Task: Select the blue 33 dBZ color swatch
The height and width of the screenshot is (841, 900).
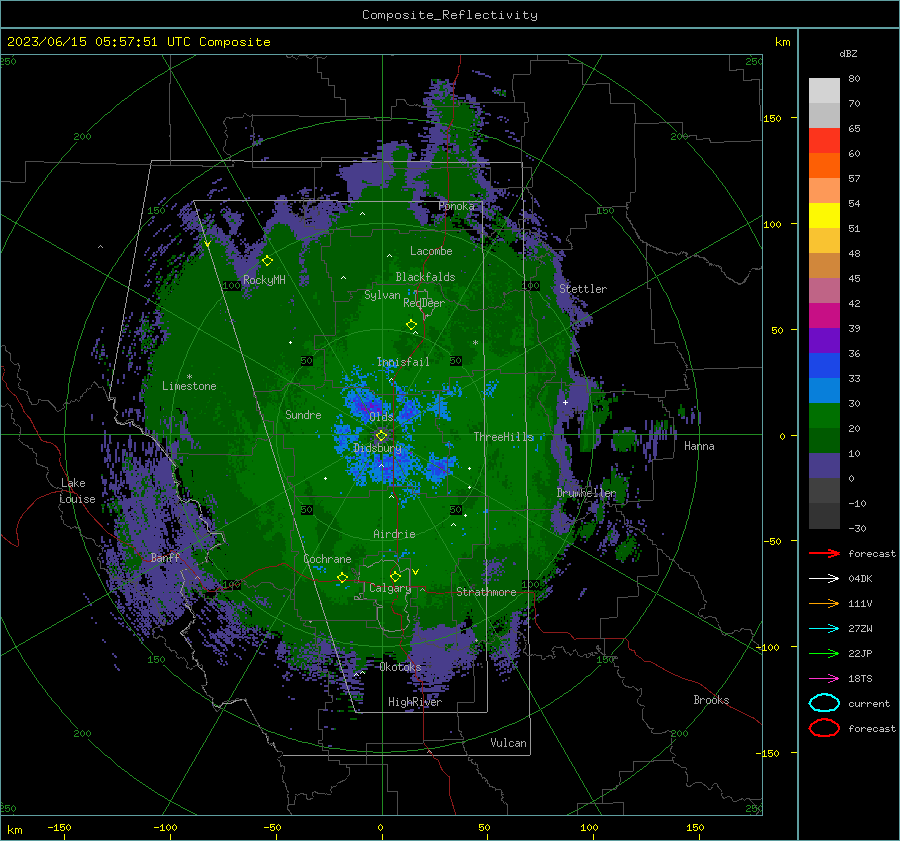Action: (x=824, y=390)
